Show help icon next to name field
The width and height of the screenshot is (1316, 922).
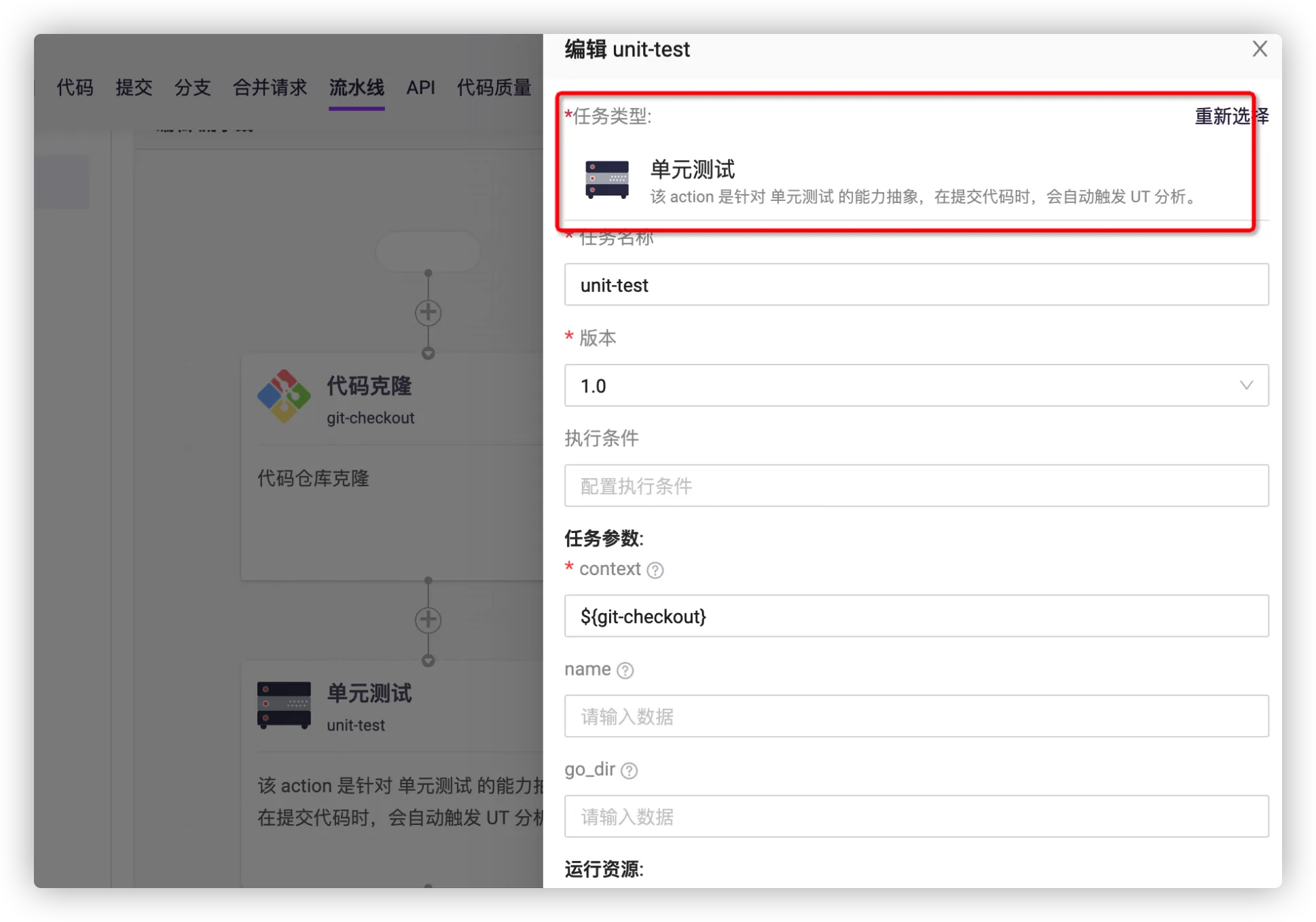point(625,671)
